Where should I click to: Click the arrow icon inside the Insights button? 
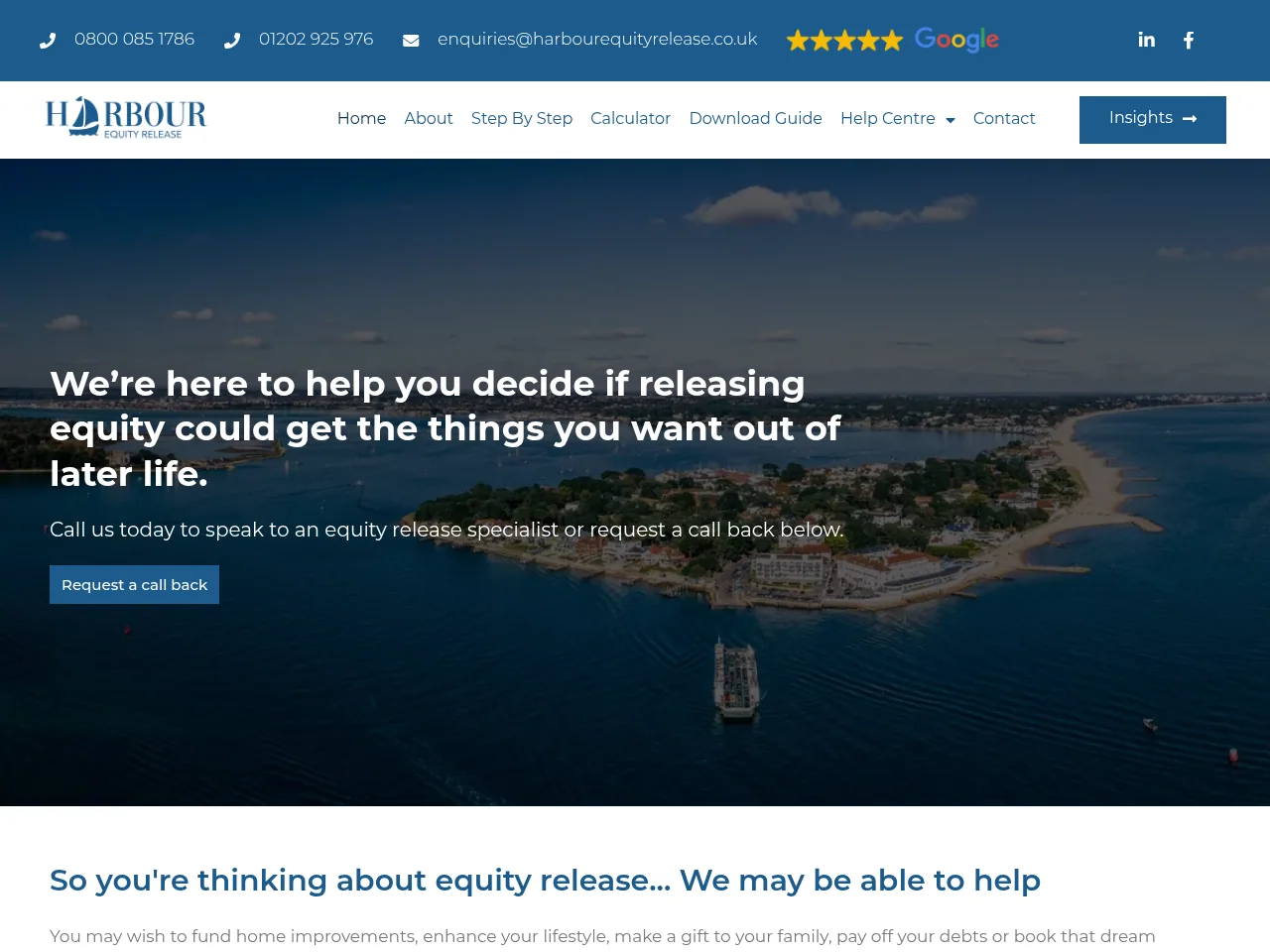pos(1190,119)
